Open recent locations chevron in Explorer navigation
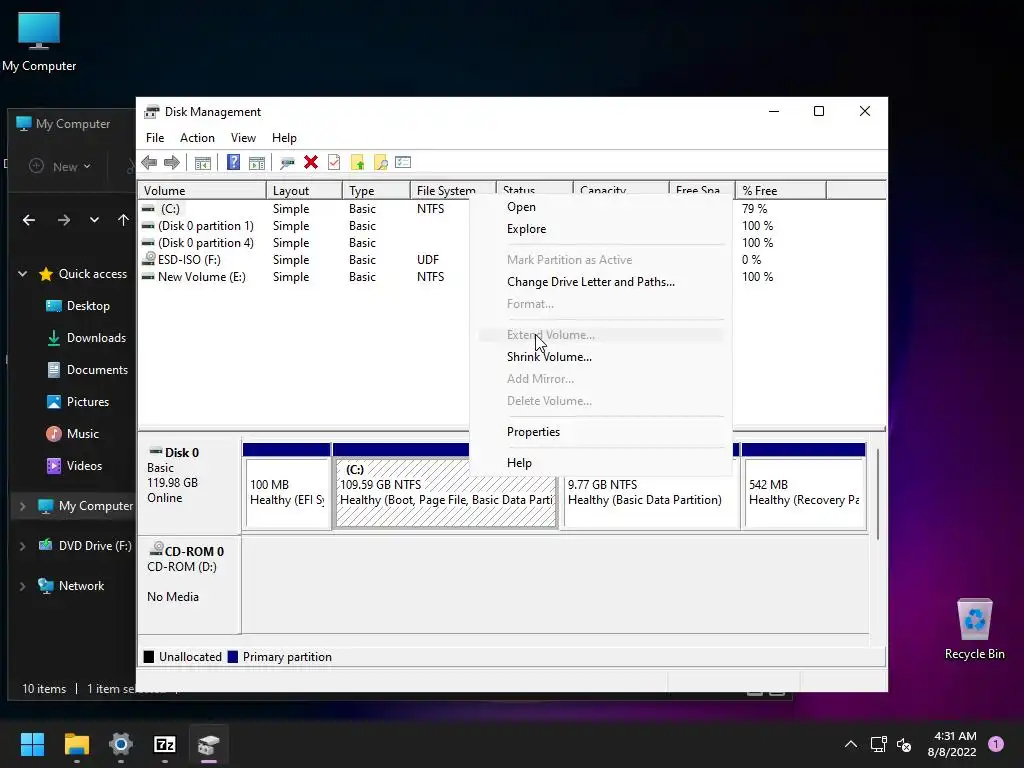1024x768 pixels. pos(94,220)
